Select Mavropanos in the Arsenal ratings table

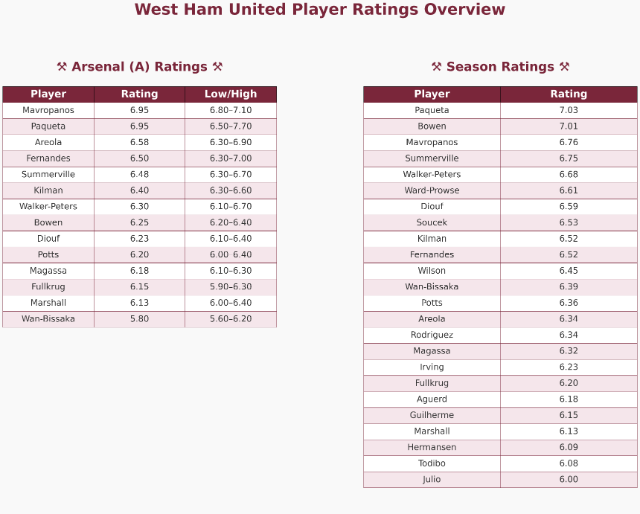coord(48,110)
